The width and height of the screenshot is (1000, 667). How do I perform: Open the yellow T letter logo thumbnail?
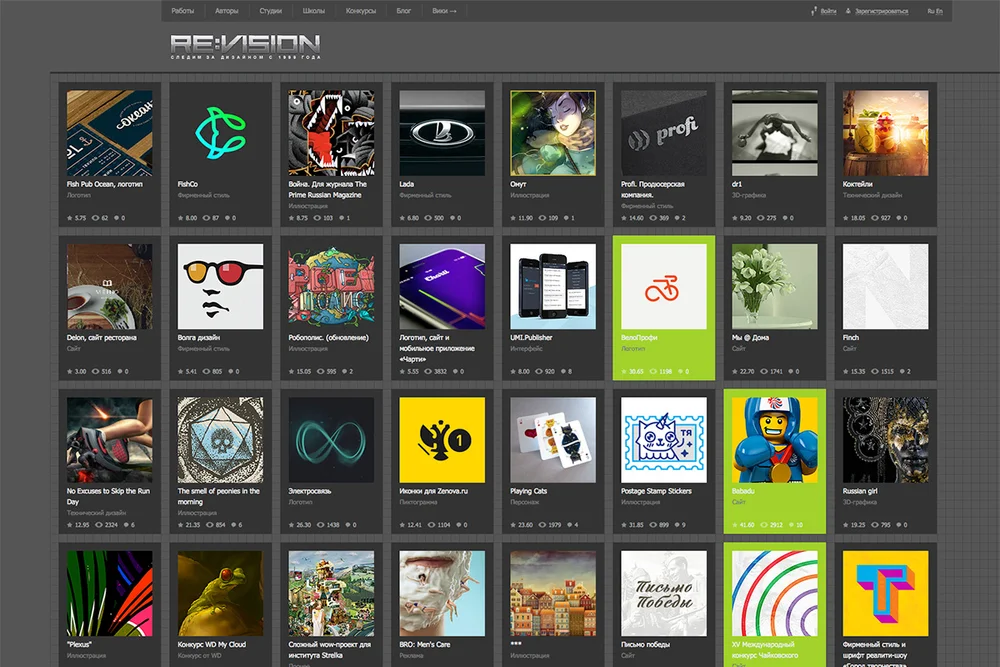pyautogui.click(x=886, y=594)
